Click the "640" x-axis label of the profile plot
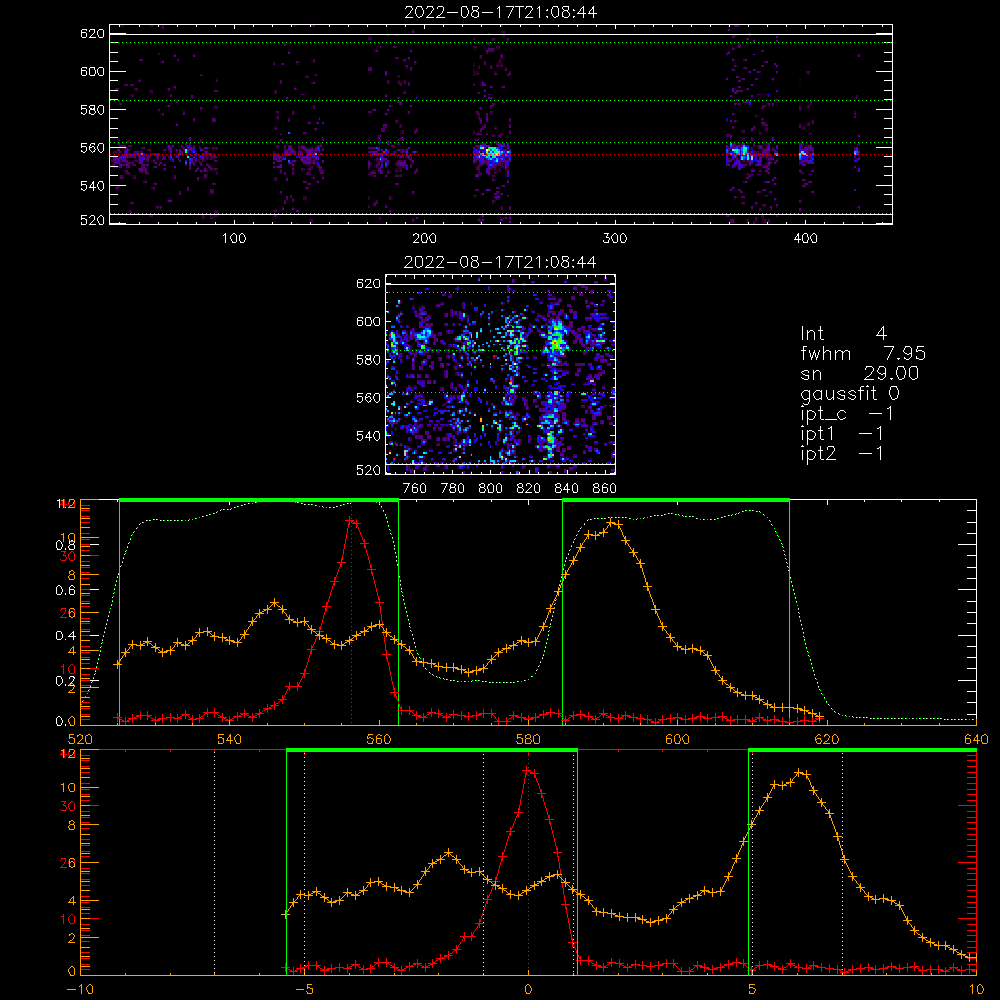Image resolution: width=1000 pixels, height=1000 pixels. point(976,739)
